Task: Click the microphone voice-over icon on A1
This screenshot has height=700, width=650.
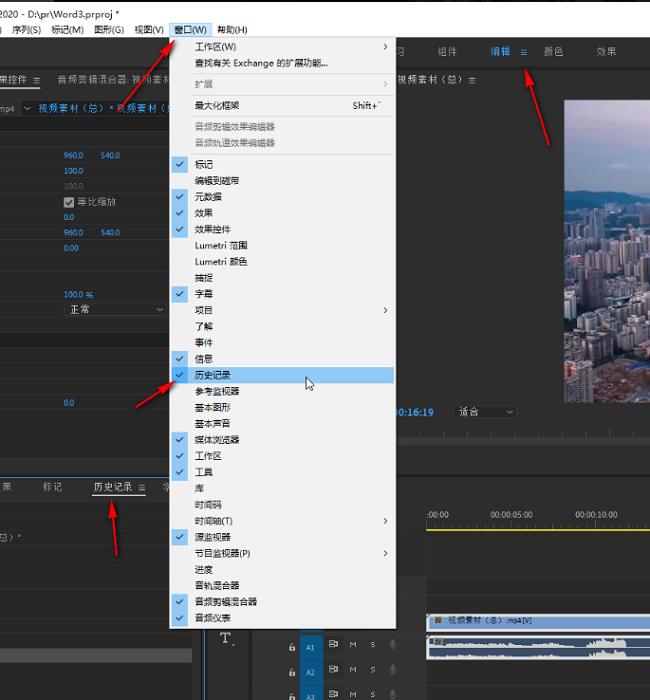Action: click(393, 645)
